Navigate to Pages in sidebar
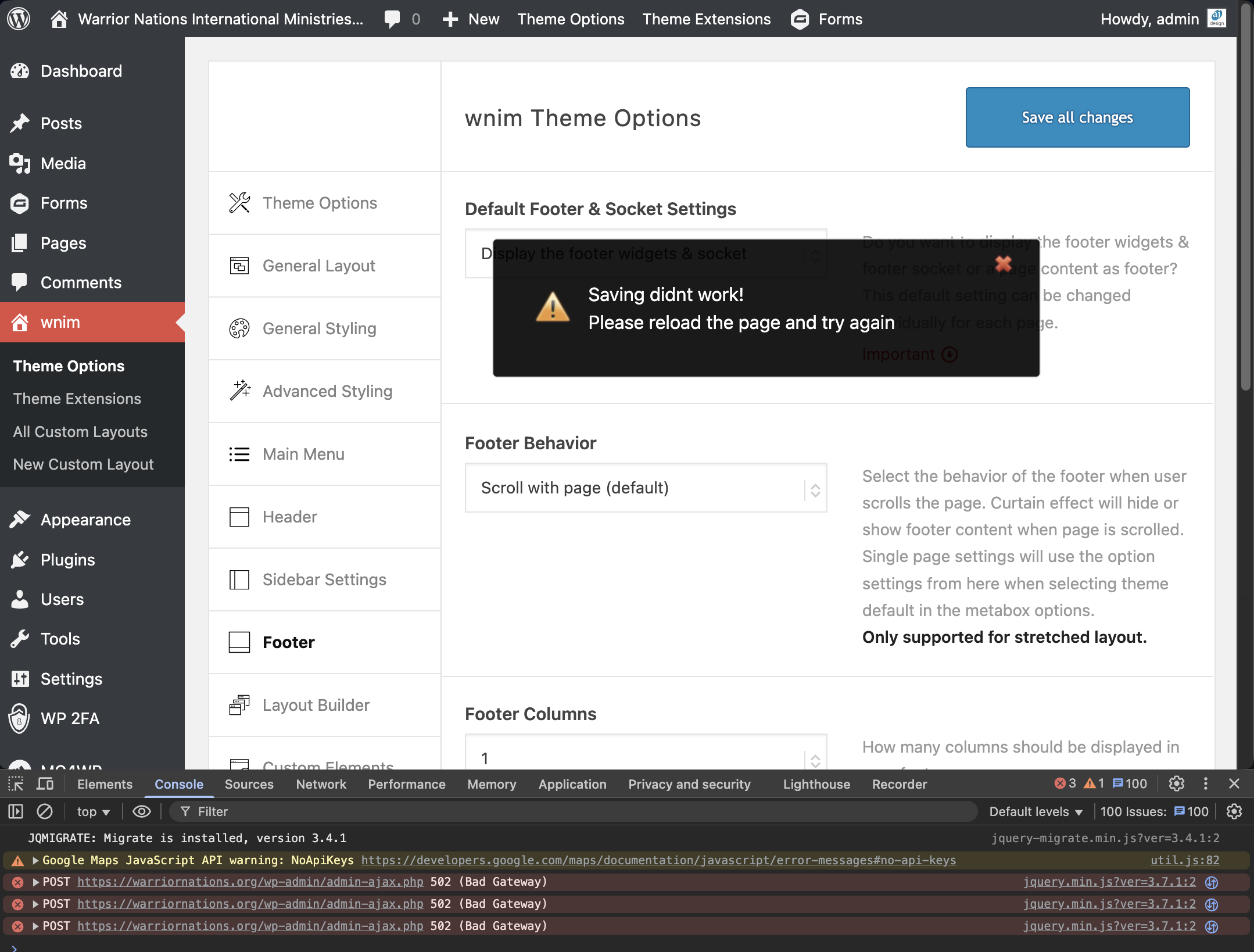Viewport: 1254px width, 952px height. point(63,243)
